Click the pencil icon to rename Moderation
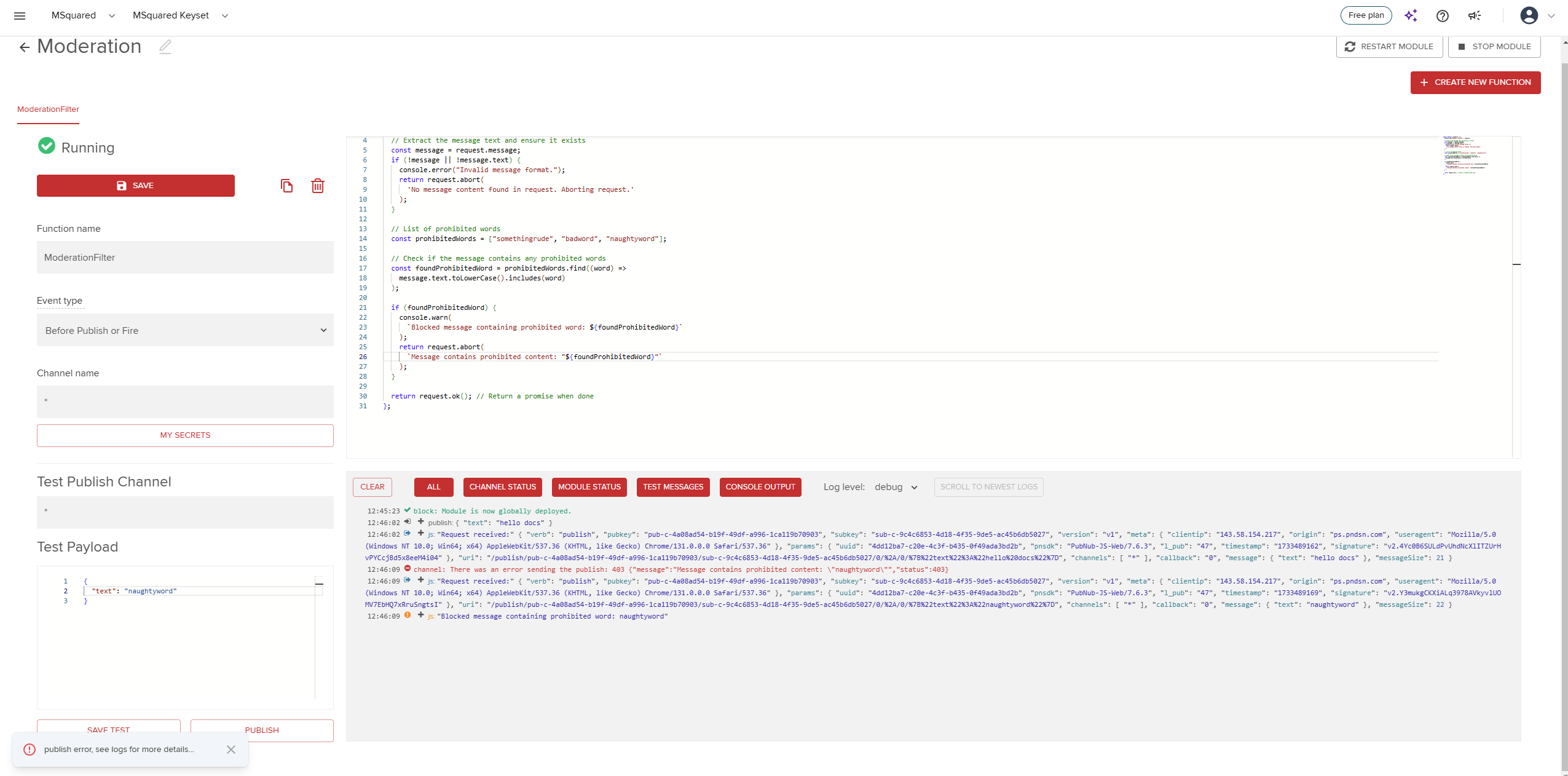The width and height of the screenshot is (1568, 776). click(165, 47)
